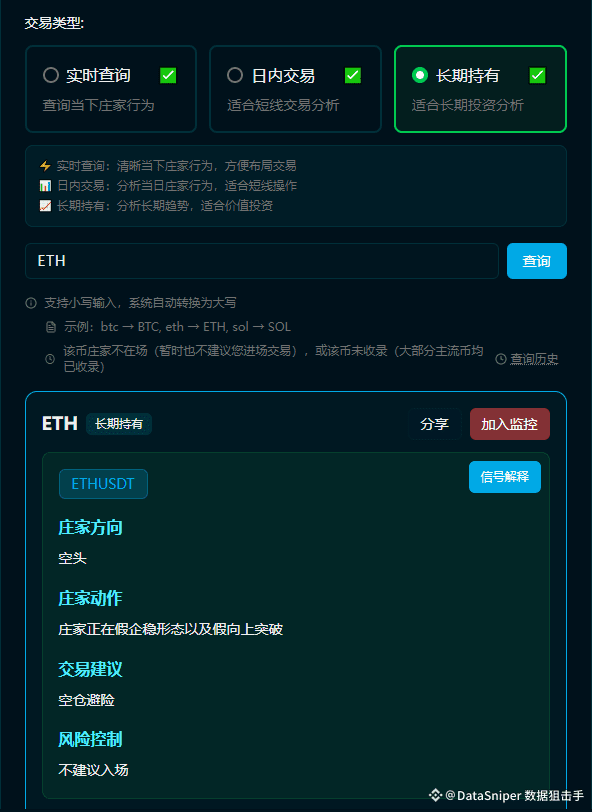The width and height of the screenshot is (592, 812).
Task: Click the clock icon beside 查询历史
Action: click(x=501, y=358)
